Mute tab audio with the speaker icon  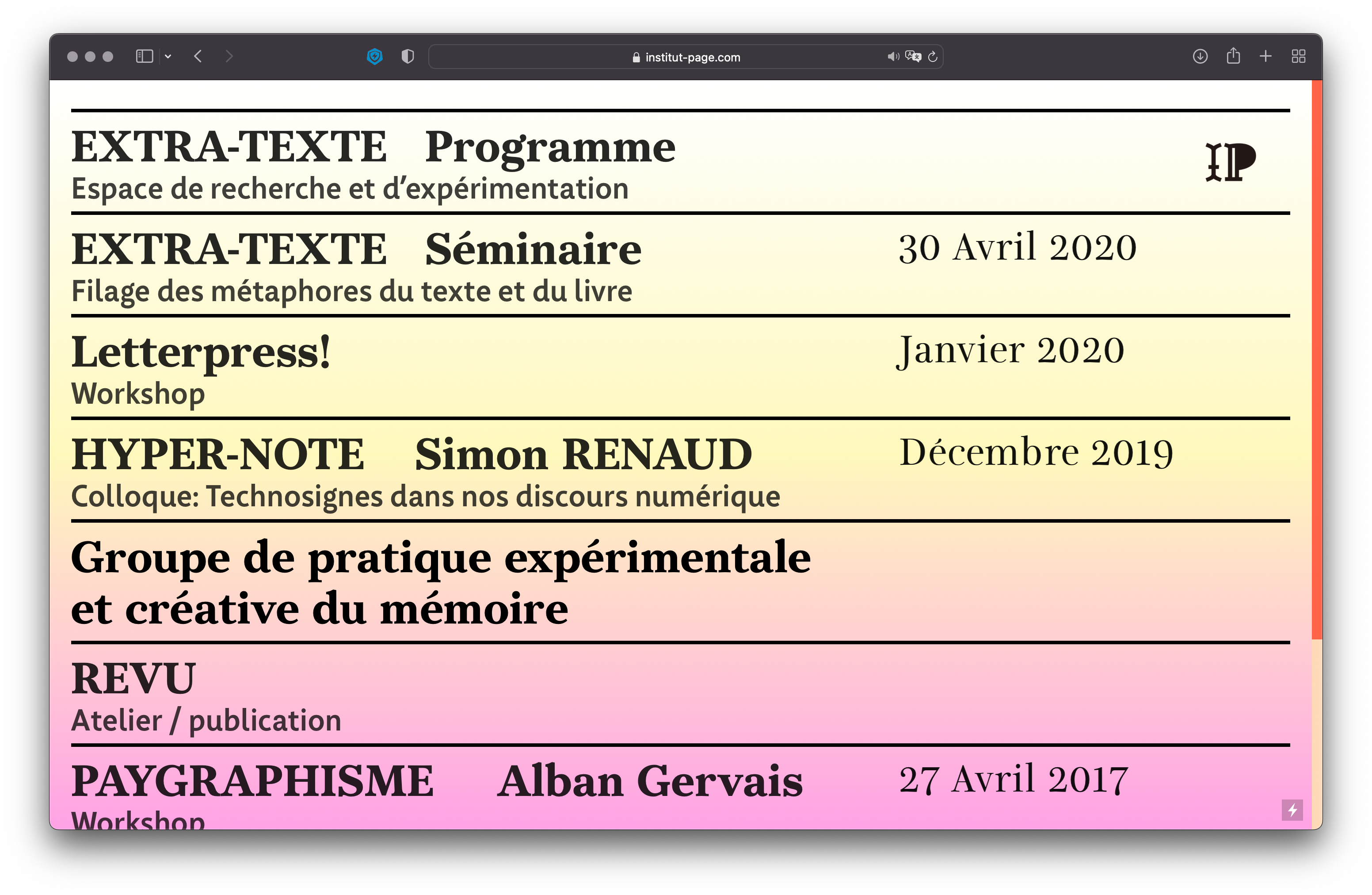click(x=893, y=57)
